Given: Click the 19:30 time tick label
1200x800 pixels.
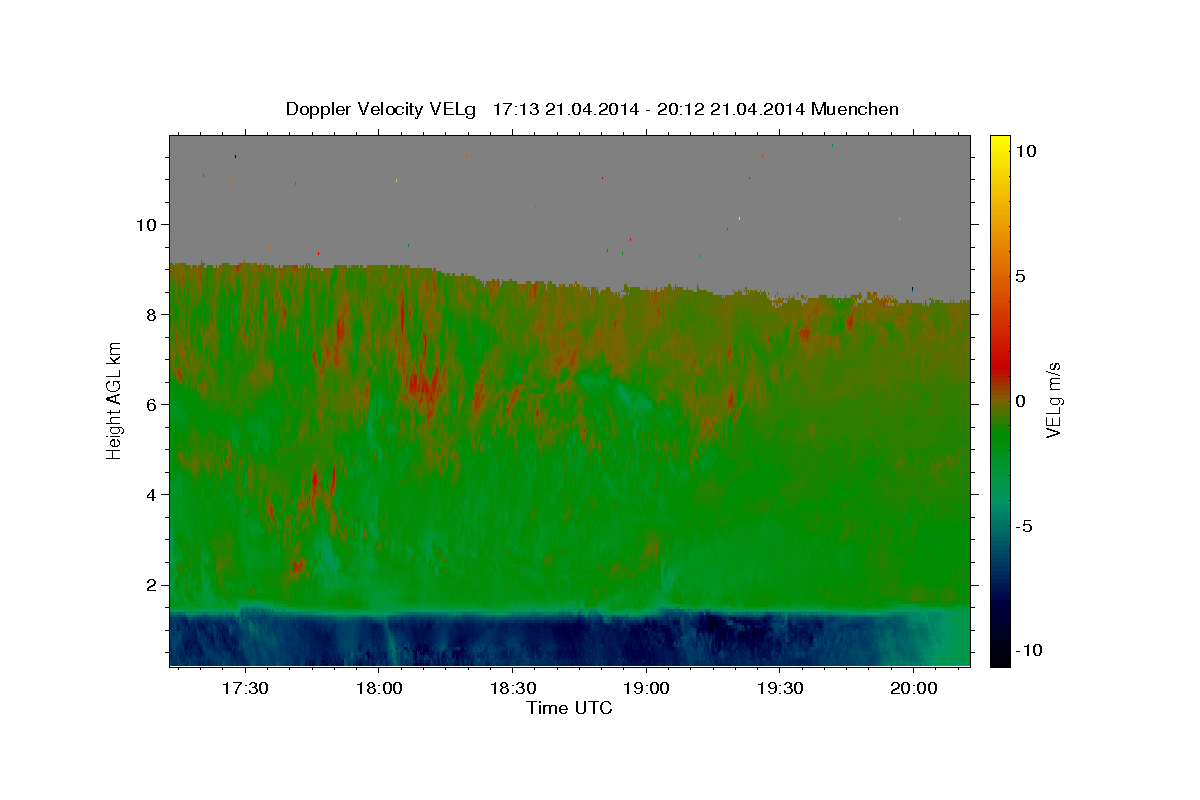Looking at the screenshot, I should 780,689.
